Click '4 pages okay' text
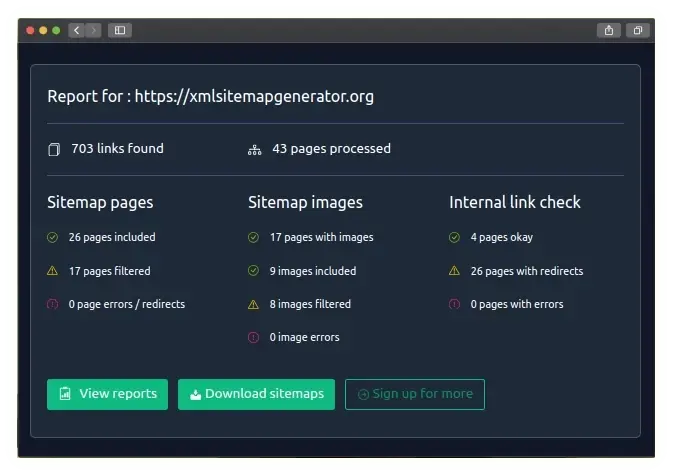Image resolution: width=673 pixels, height=476 pixels. (501, 237)
